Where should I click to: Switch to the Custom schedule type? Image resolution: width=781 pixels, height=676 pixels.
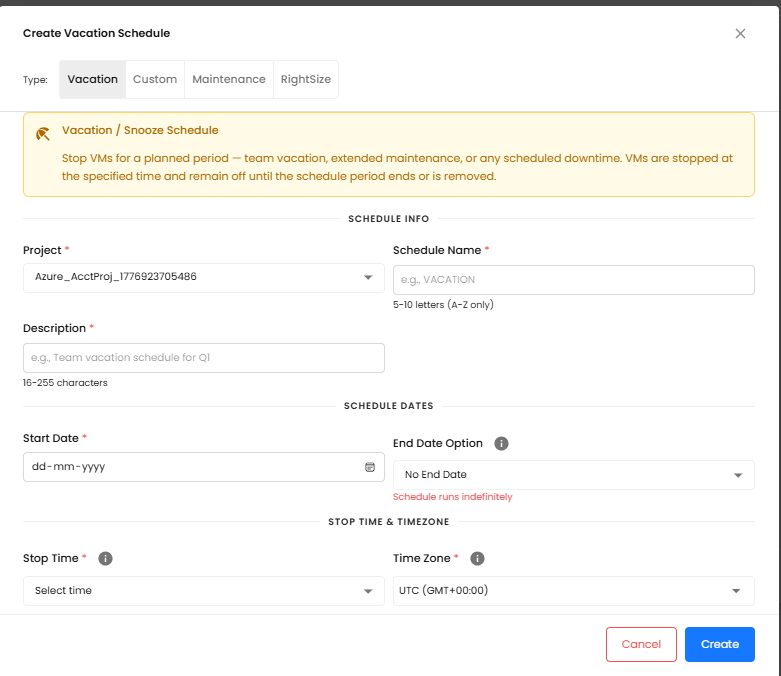pyautogui.click(x=155, y=79)
